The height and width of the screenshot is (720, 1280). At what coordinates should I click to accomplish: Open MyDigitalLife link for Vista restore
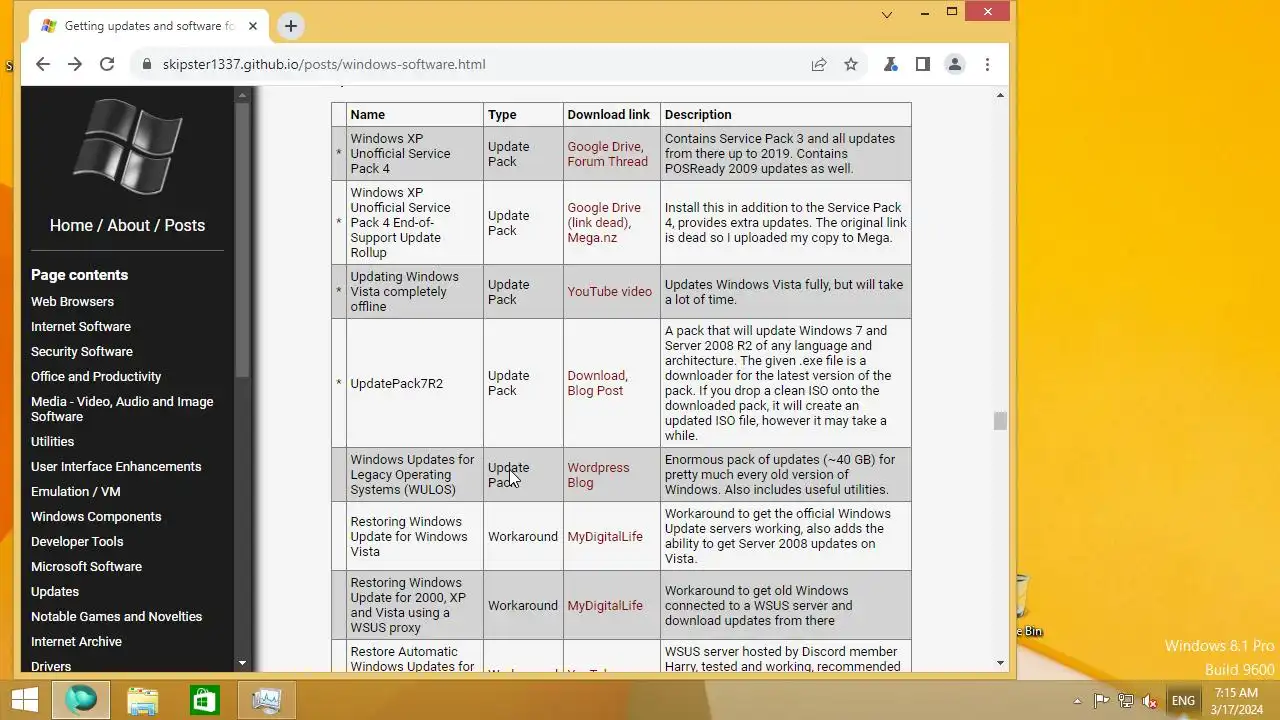(x=605, y=537)
